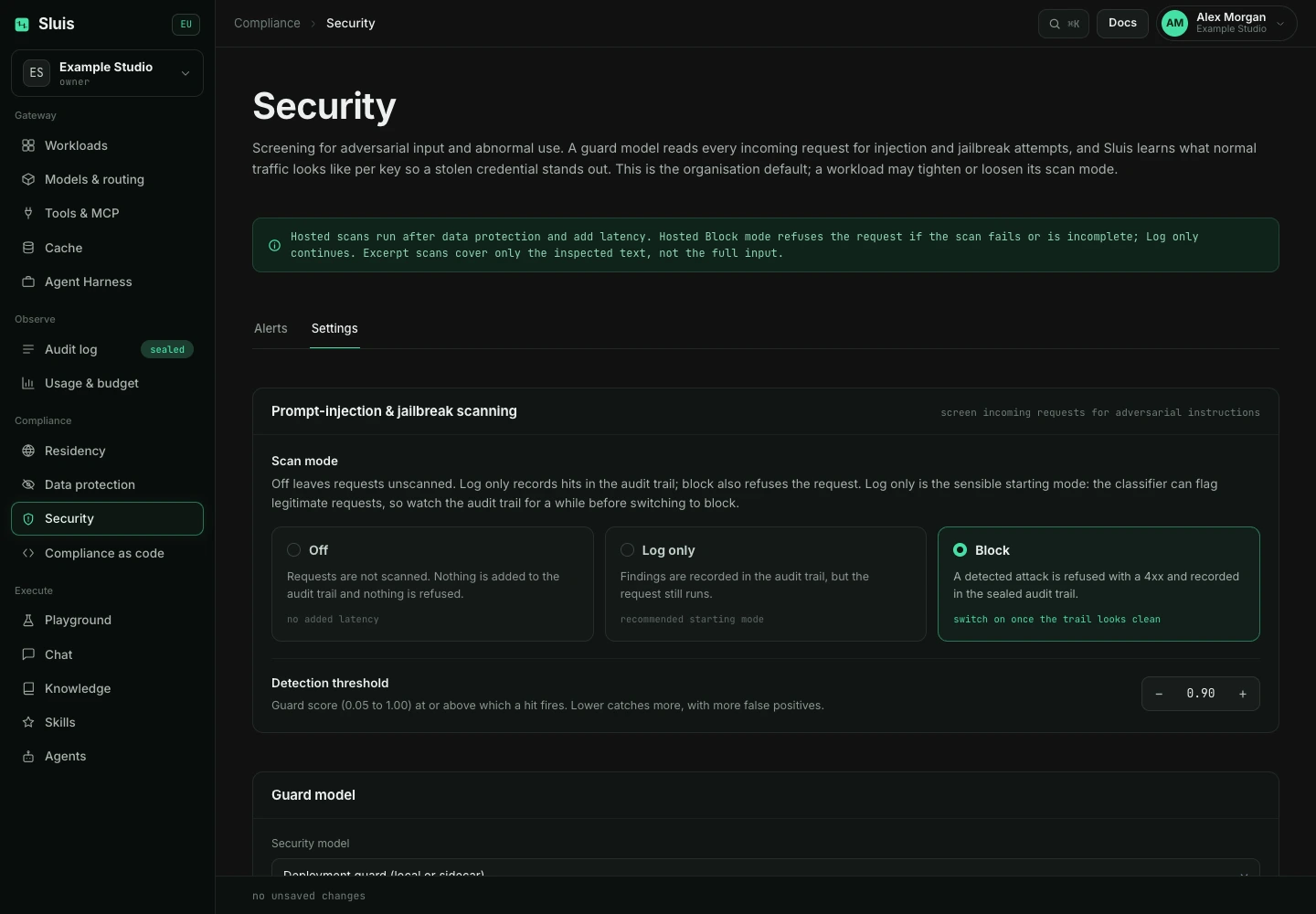This screenshot has width=1316, height=914.
Task: Click the ES organisation avatar
Action: (x=37, y=72)
